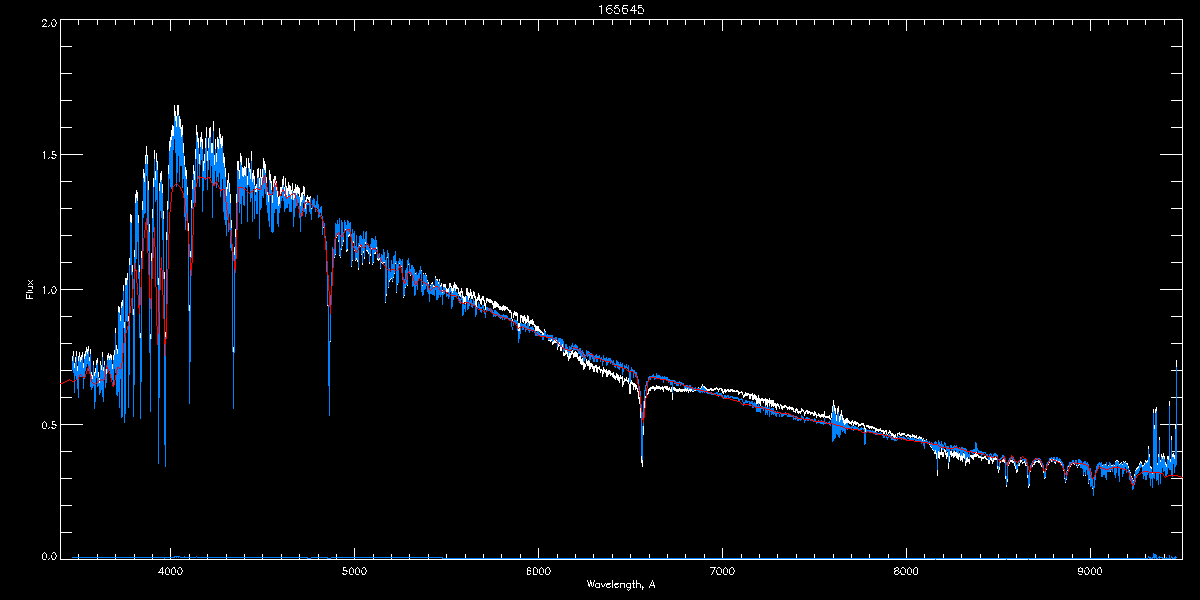This screenshot has height=600, width=1200.
Task: Click the 1.5 flux tick label
Action: [x=49, y=156]
